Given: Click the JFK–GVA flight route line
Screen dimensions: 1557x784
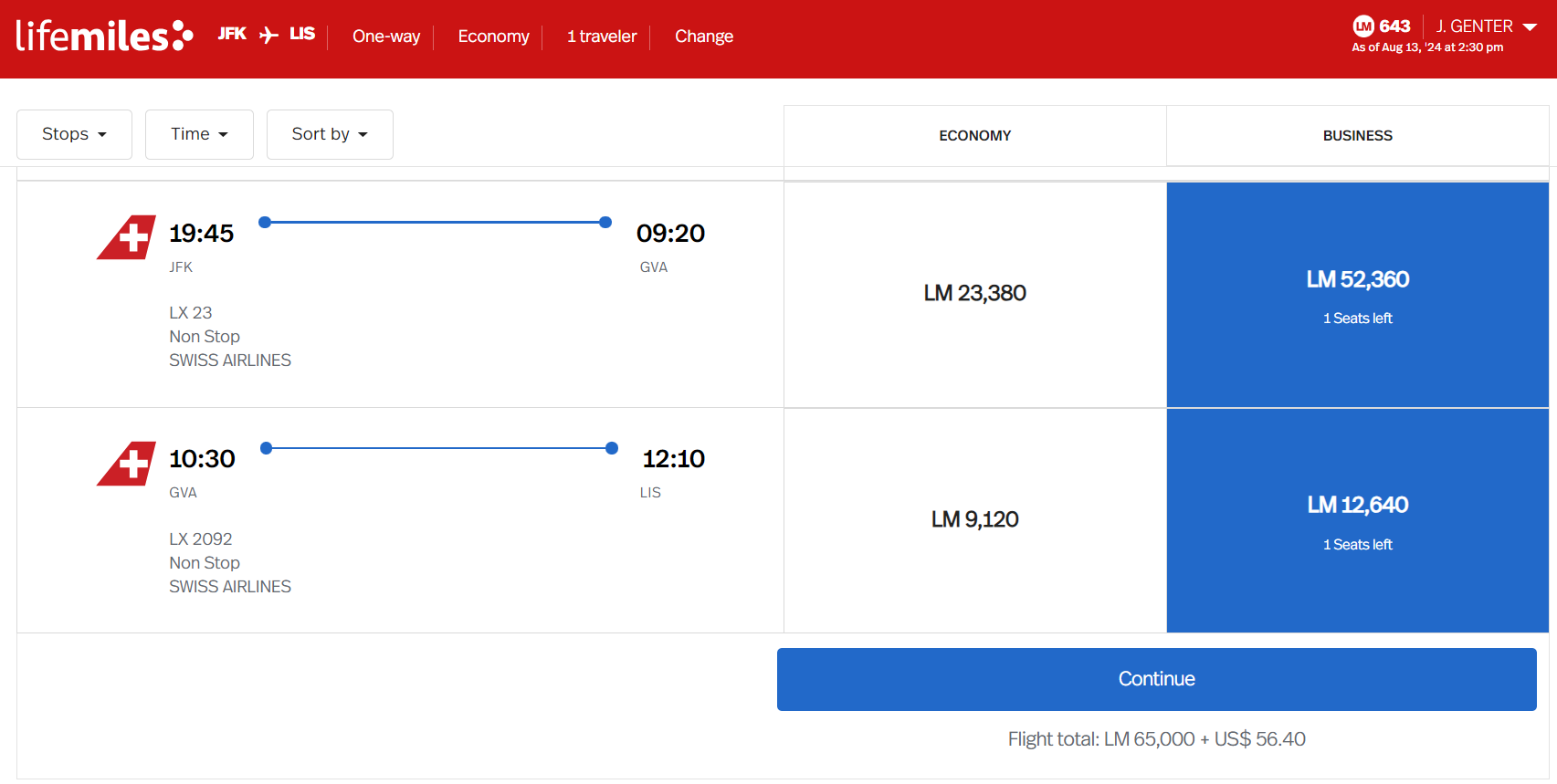Looking at the screenshot, I should click(435, 222).
